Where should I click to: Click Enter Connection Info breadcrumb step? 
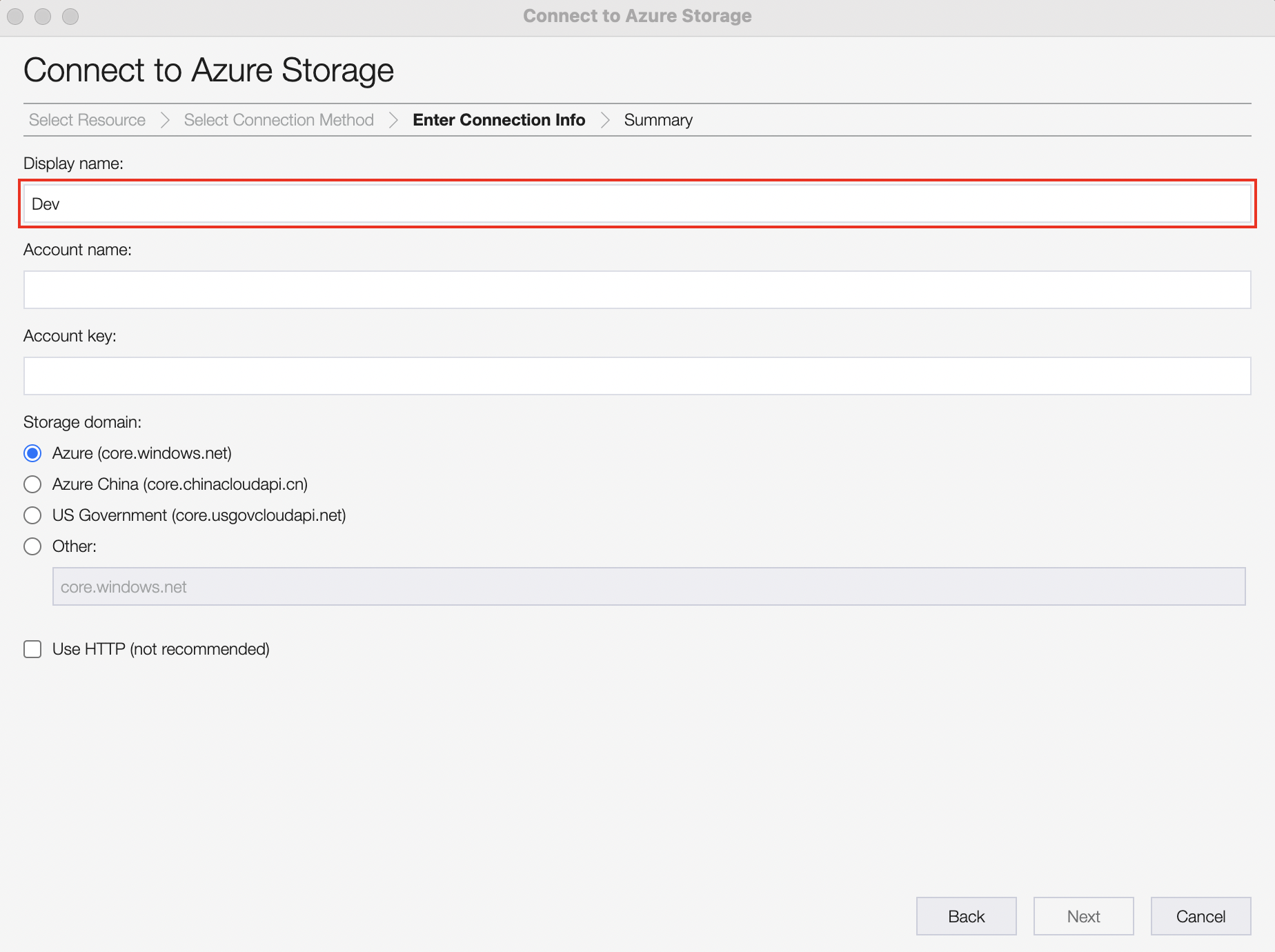tap(499, 120)
